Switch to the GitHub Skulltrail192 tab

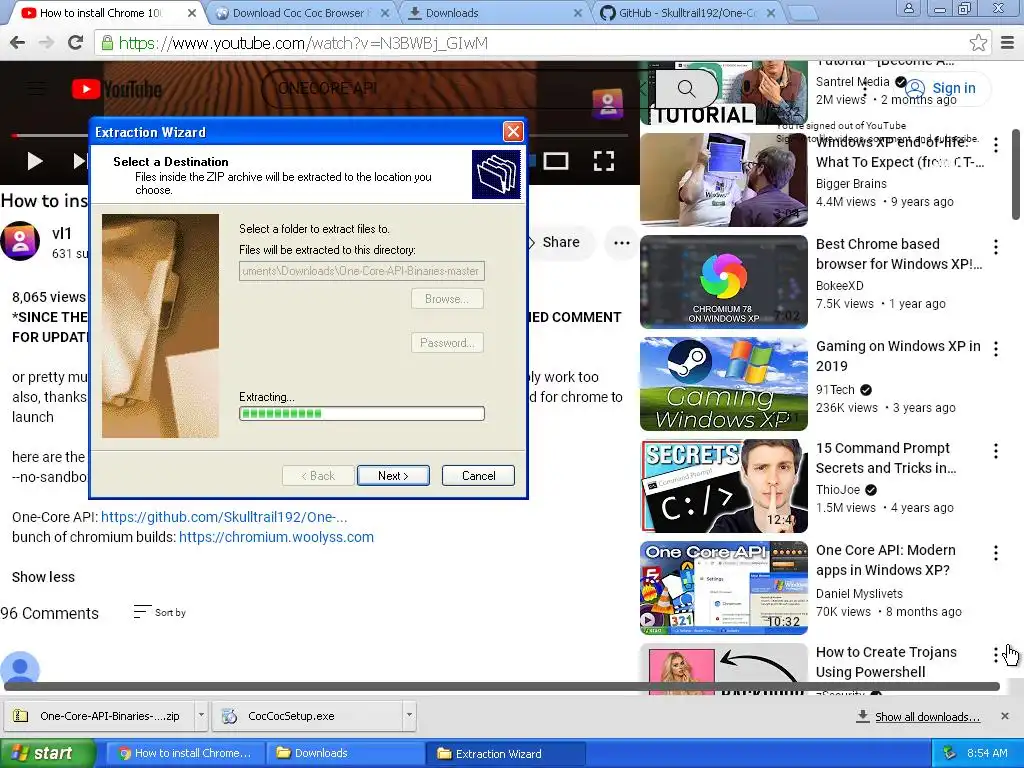(688, 13)
